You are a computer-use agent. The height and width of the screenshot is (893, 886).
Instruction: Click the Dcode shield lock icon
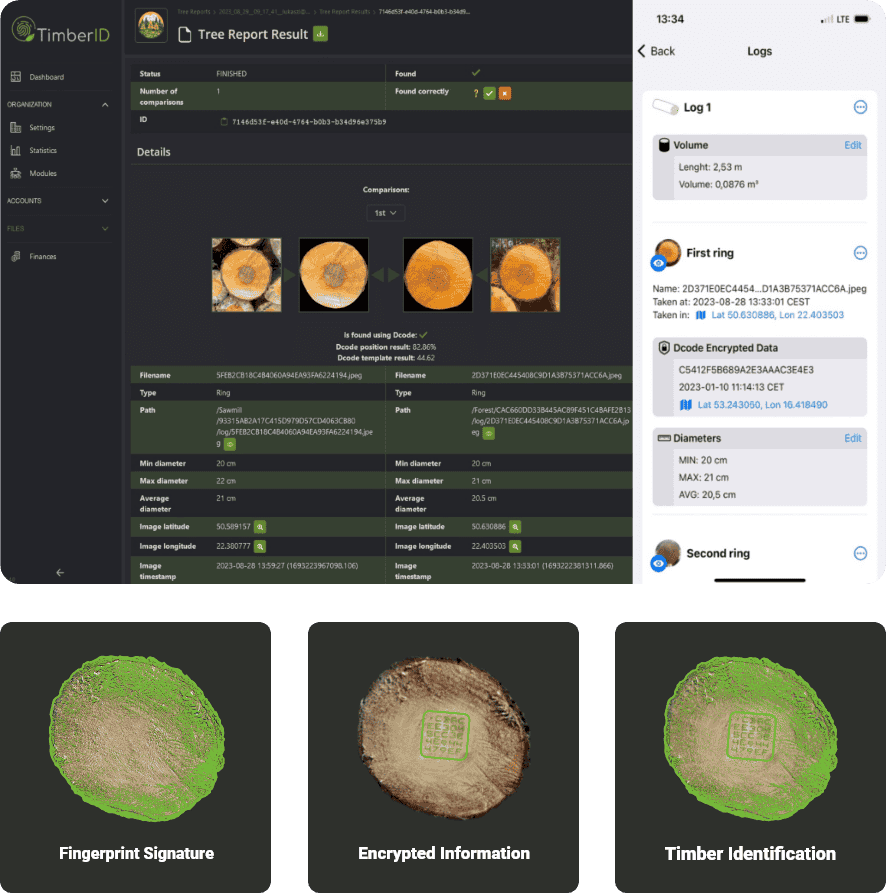tap(664, 347)
